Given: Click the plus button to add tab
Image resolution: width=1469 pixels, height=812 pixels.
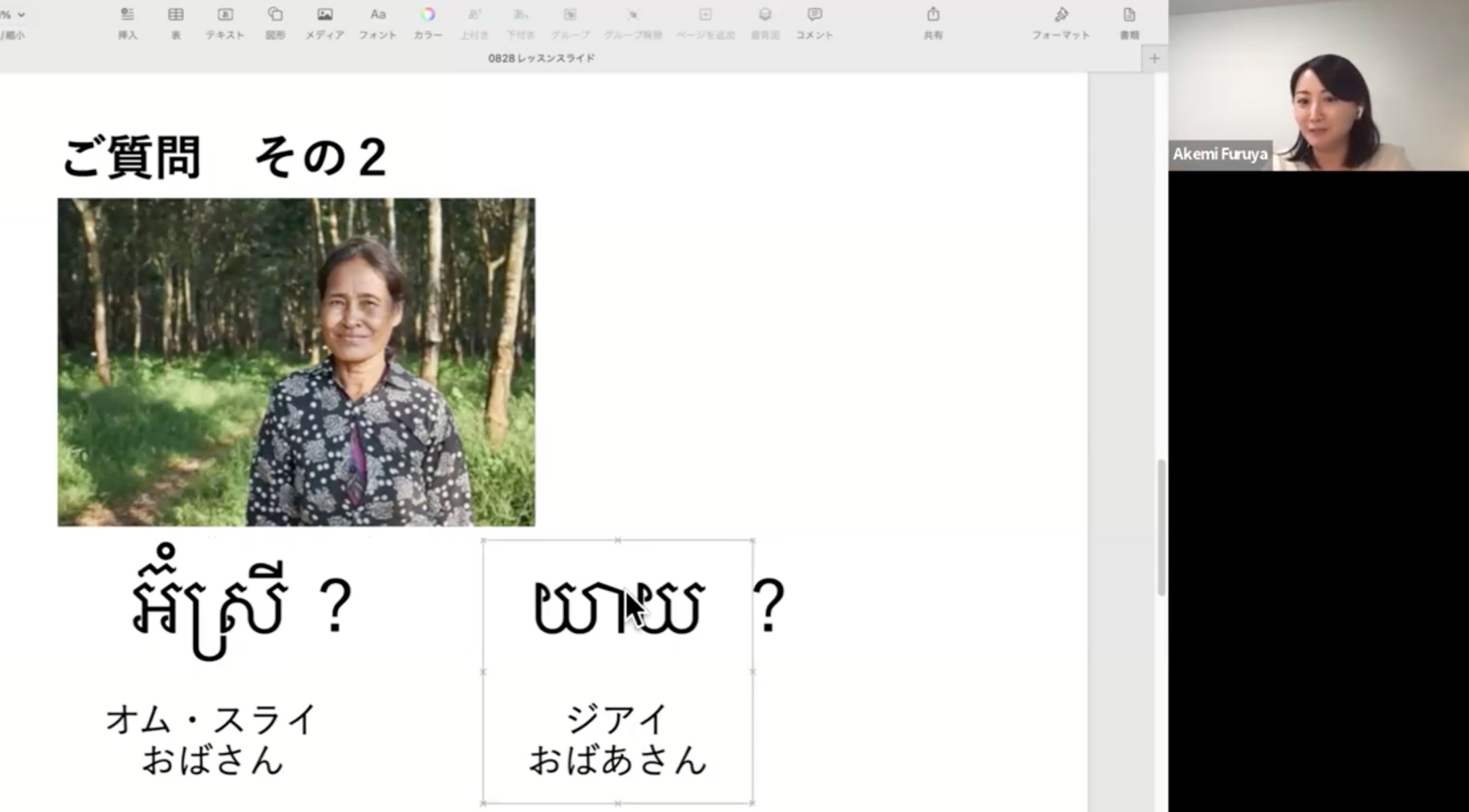Looking at the screenshot, I should [1154, 58].
